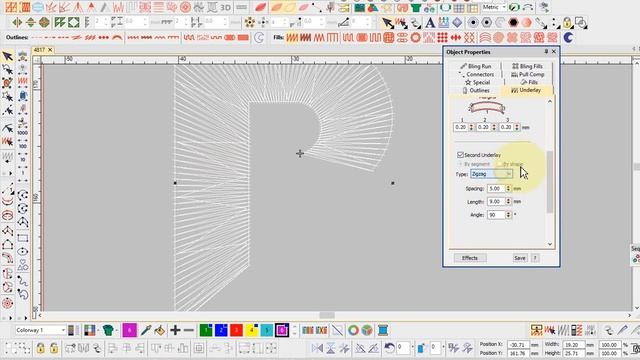
Task: Click the Effects button
Action: point(470,258)
